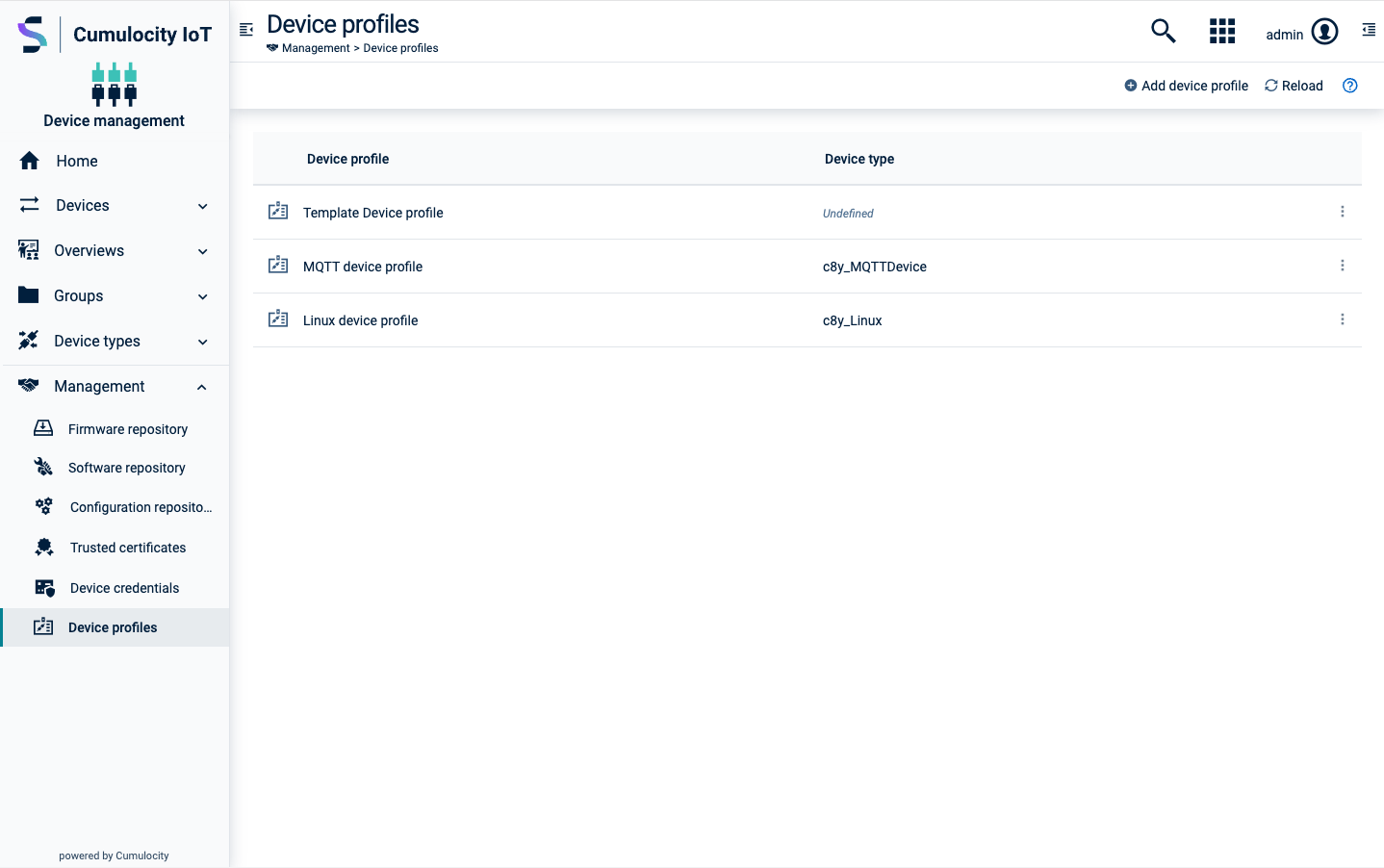Click the Linux device profile row icon

point(278,319)
